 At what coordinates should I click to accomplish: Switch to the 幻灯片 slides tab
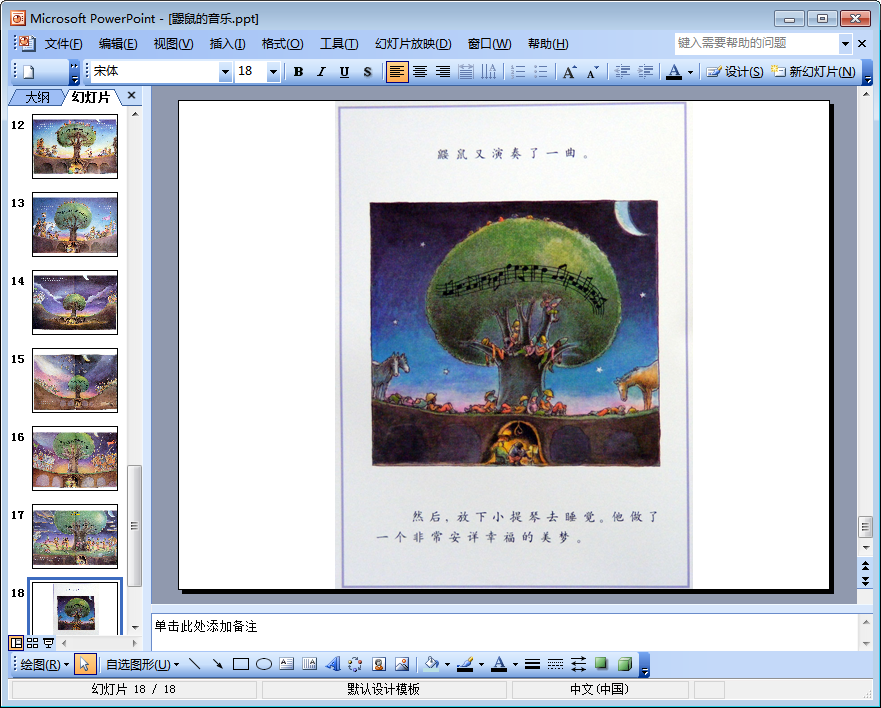(90, 98)
